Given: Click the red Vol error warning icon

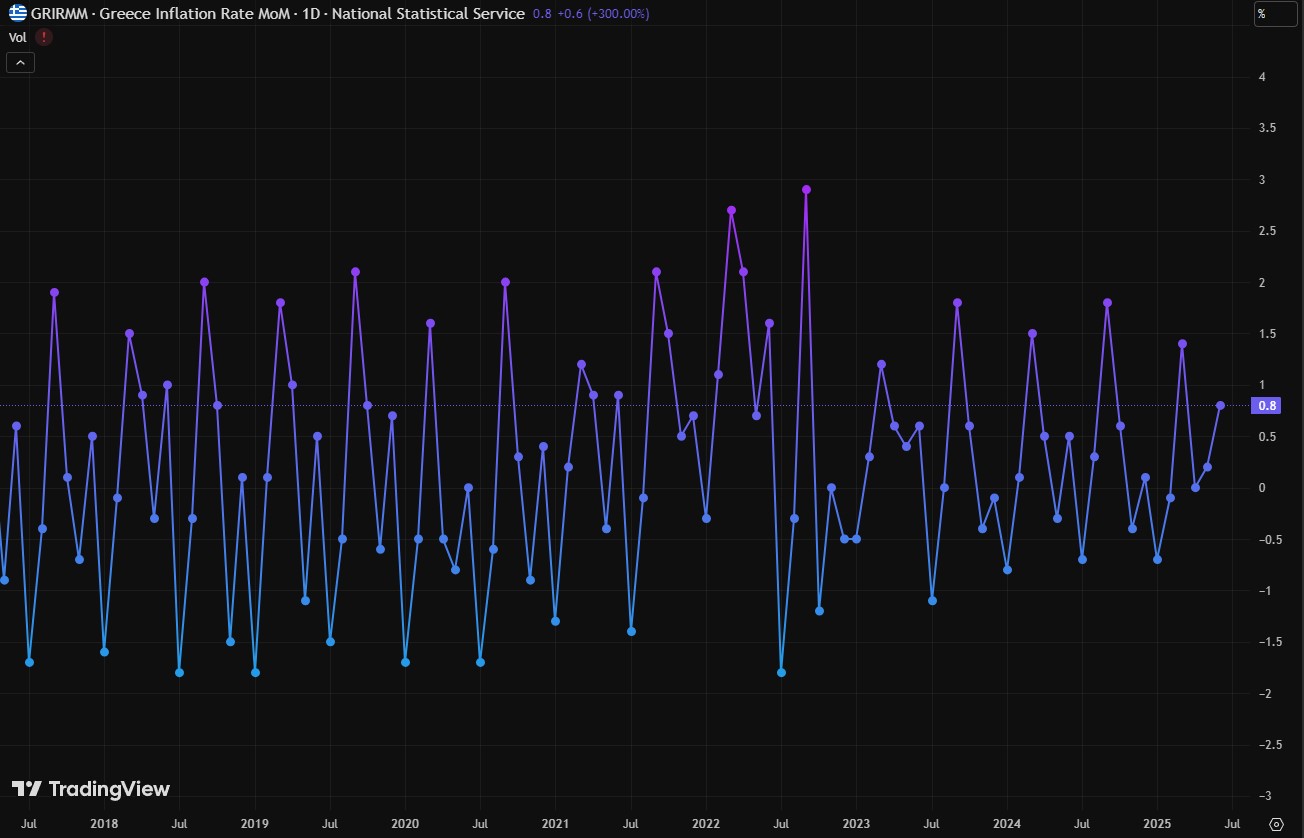Looking at the screenshot, I should coord(44,37).
